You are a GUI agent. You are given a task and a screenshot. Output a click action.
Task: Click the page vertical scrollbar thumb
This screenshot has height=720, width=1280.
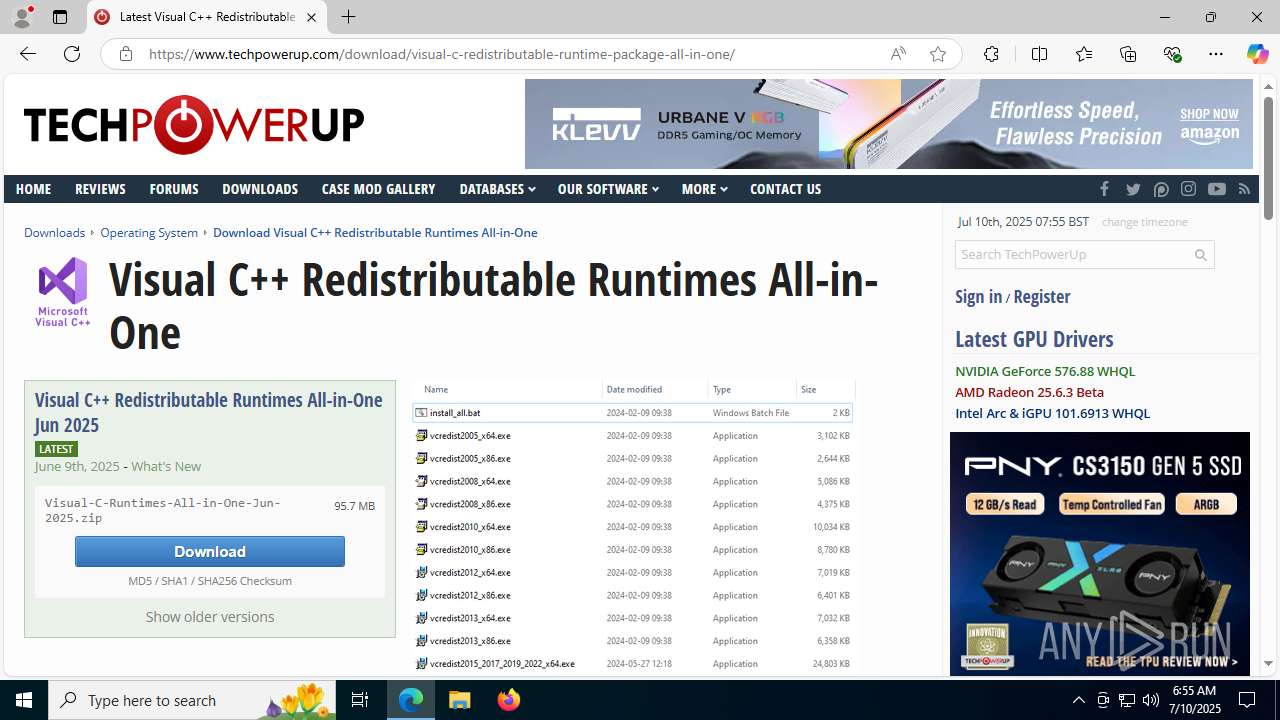click(1268, 158)
